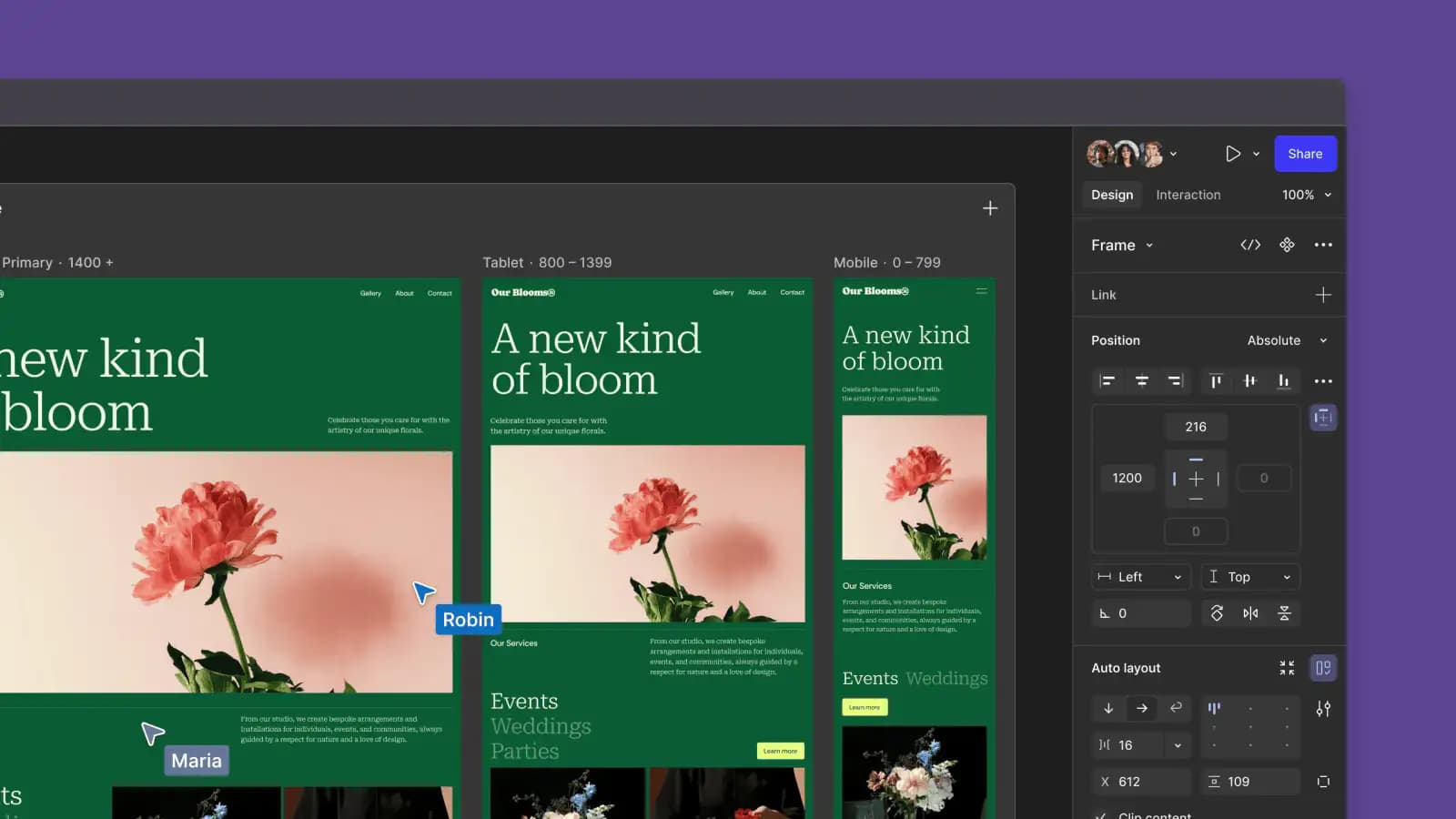Toggle the auto layout active button

pos(1323,668)
